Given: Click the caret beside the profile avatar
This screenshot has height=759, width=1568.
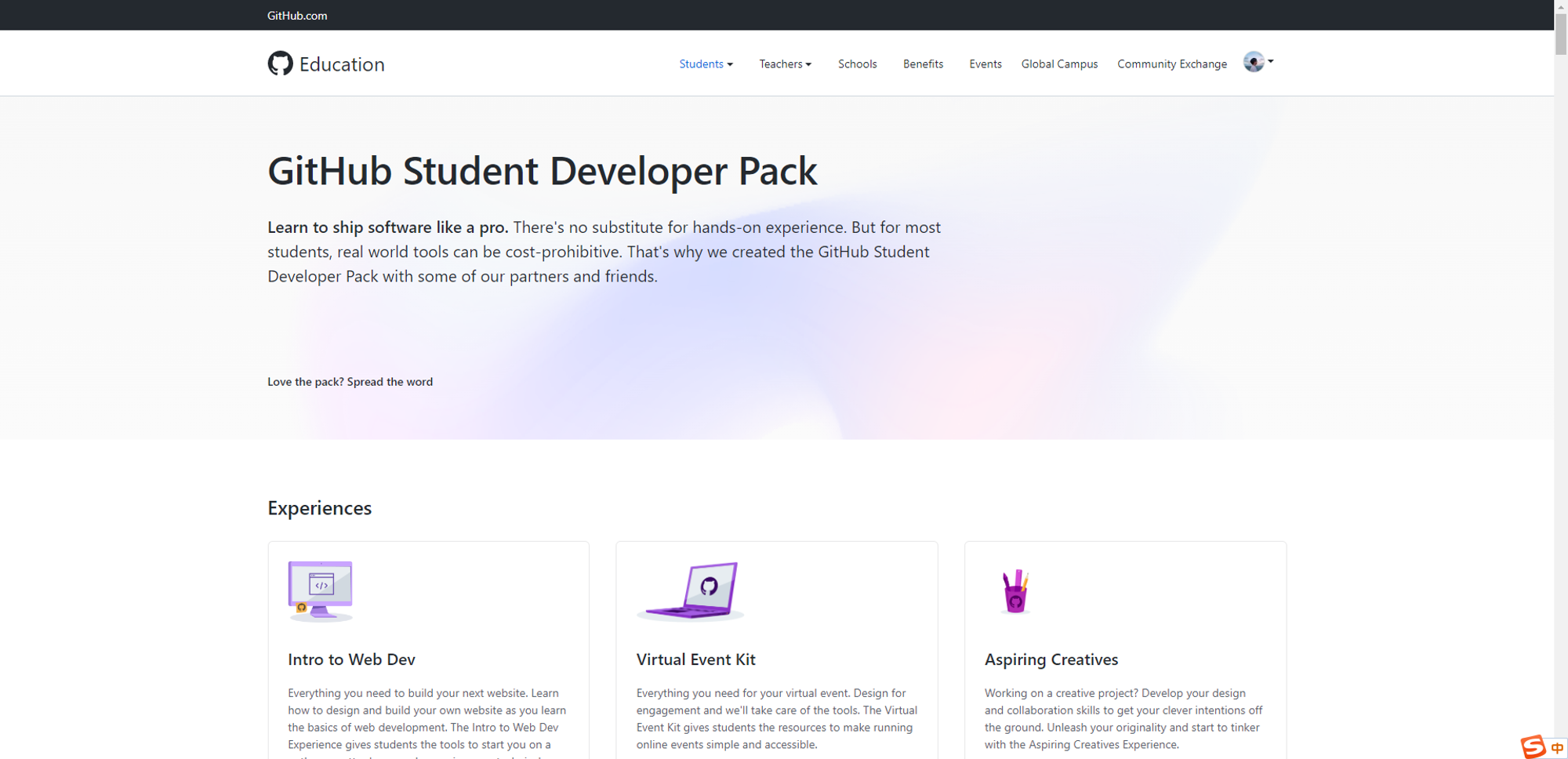Looking at the screenshot, I should click(1271, 61).
